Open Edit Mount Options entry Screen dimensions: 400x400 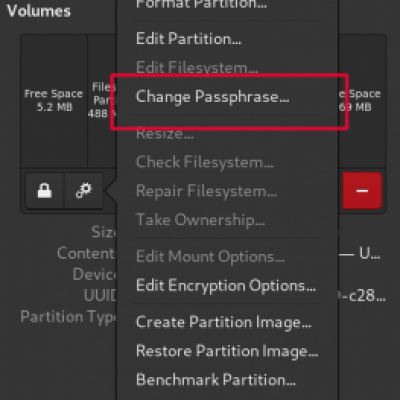pos(210,257)
